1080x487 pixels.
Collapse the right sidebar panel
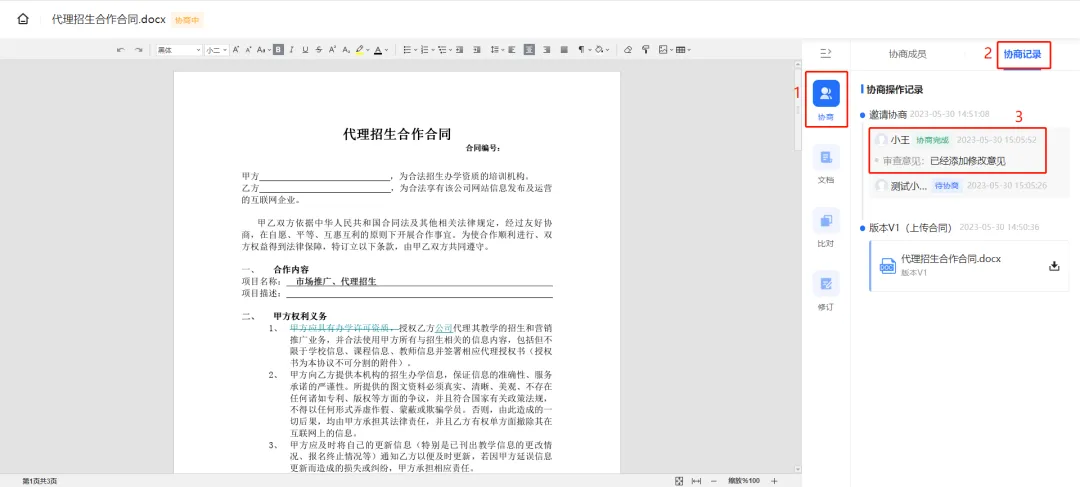pos(826,53)
